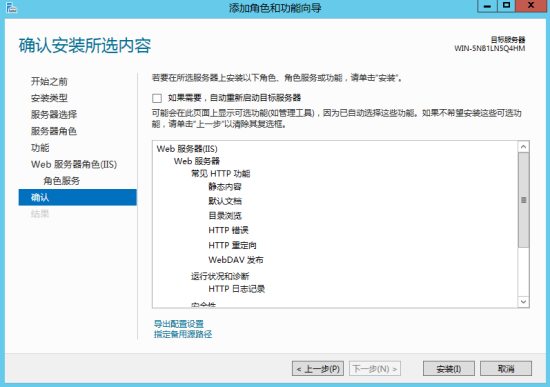Switch to the 功能 step
550x387 pixels.
(40, 148)
